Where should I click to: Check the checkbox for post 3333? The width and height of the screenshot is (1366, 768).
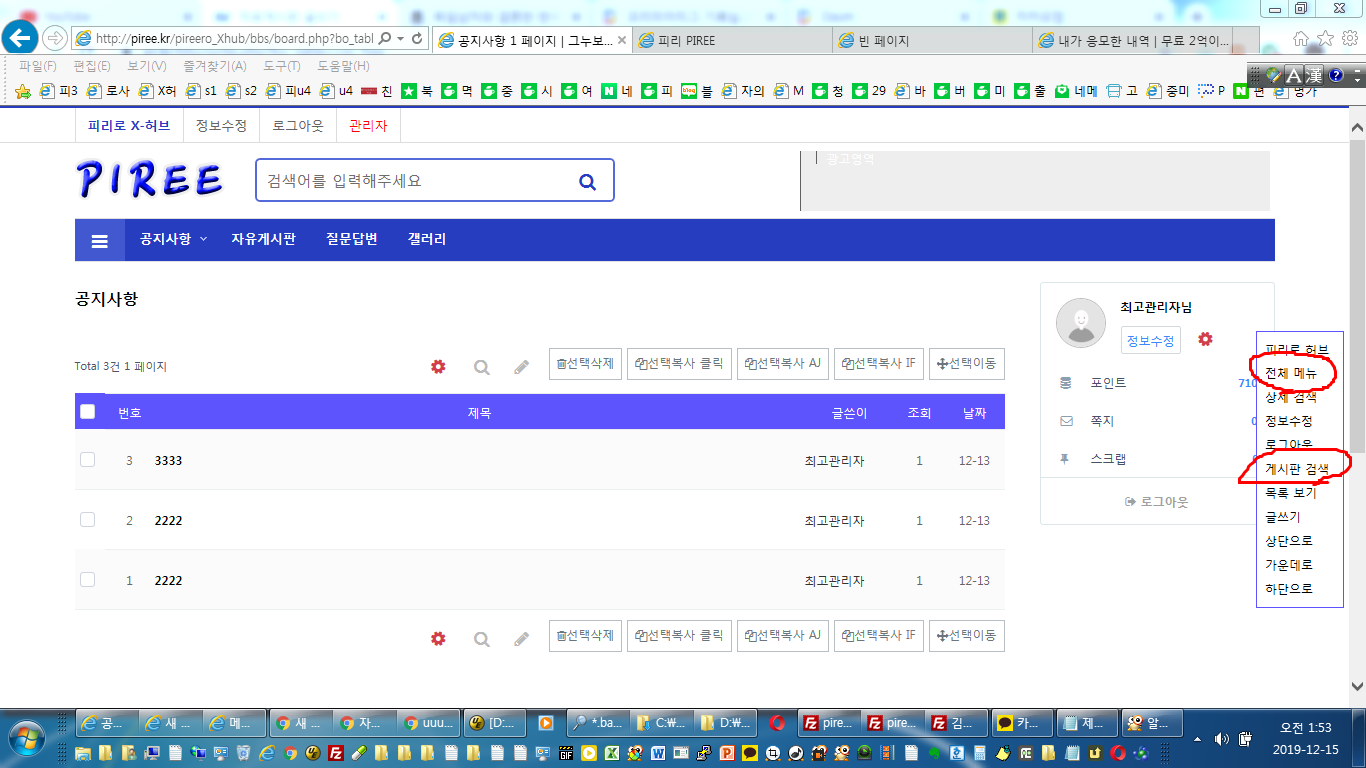87,460
